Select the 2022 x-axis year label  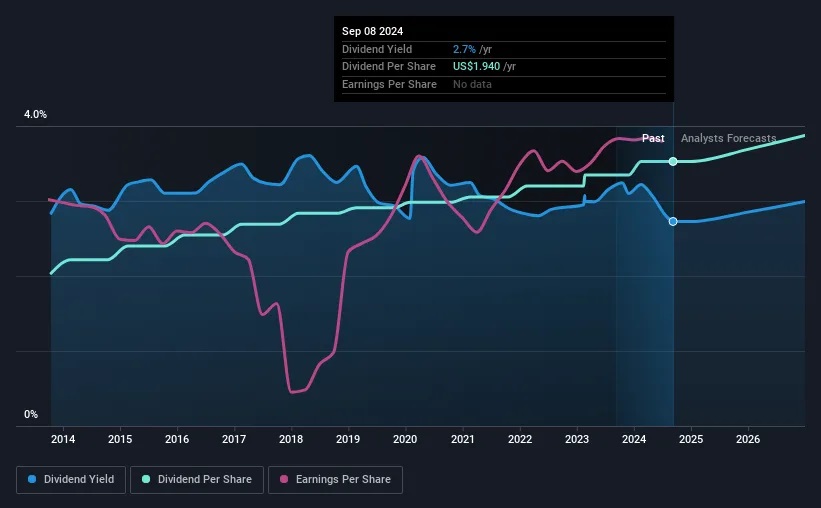520,439
